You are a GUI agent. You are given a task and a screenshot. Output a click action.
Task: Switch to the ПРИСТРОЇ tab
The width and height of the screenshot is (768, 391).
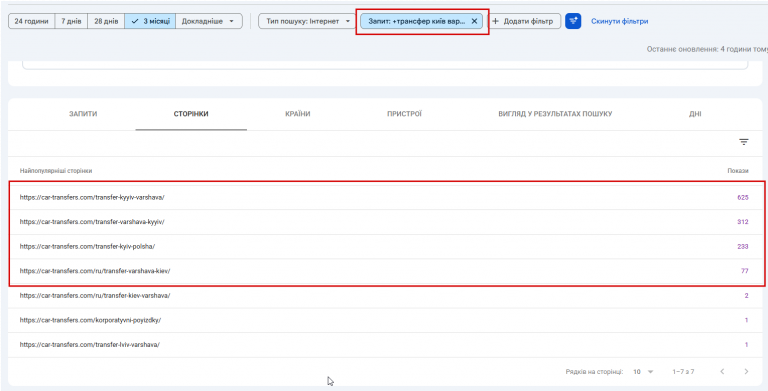[404, 114]
